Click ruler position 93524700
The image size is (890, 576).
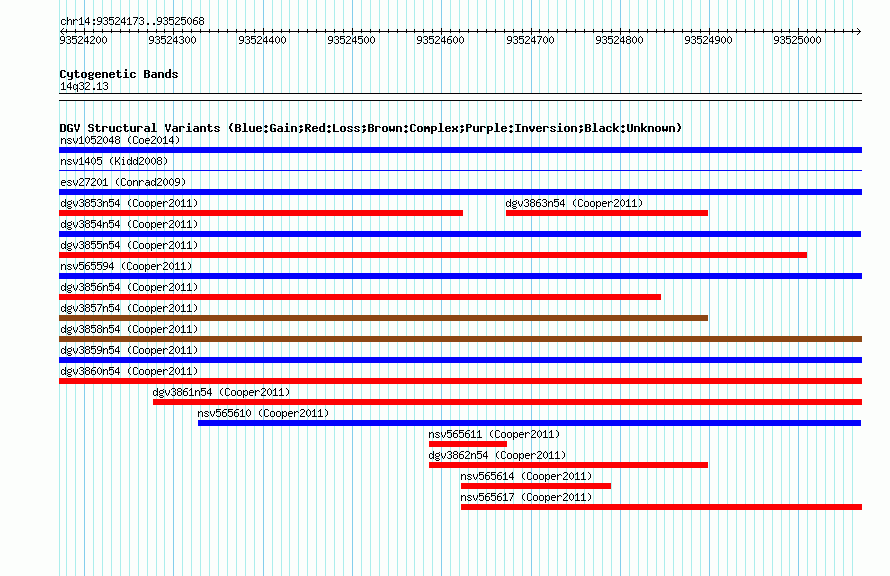pos(530,40)
